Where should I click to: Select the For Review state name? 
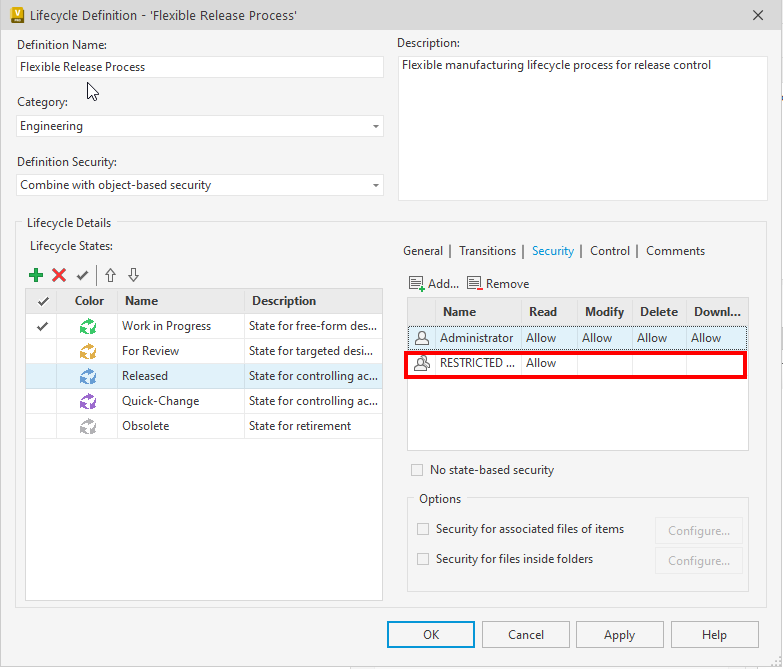[150, 351]
